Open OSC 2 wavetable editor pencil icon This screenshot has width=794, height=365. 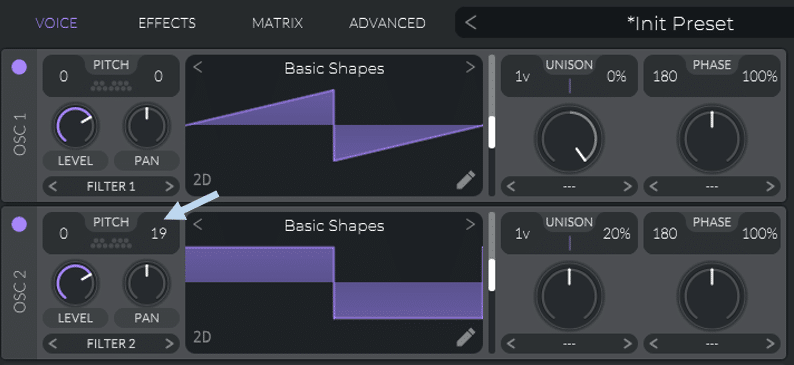pos(466,337)
